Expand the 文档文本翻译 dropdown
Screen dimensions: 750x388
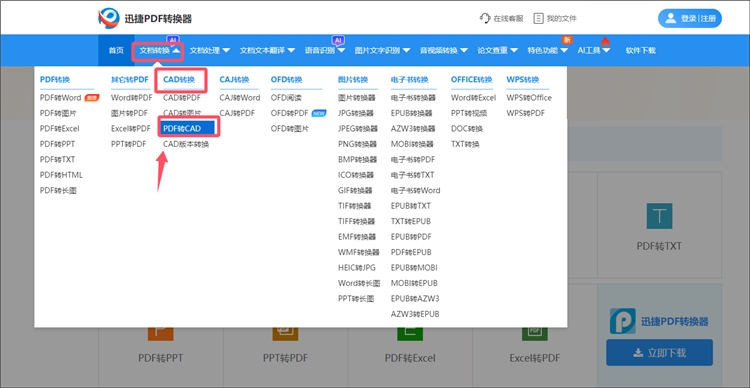point(267,50)
